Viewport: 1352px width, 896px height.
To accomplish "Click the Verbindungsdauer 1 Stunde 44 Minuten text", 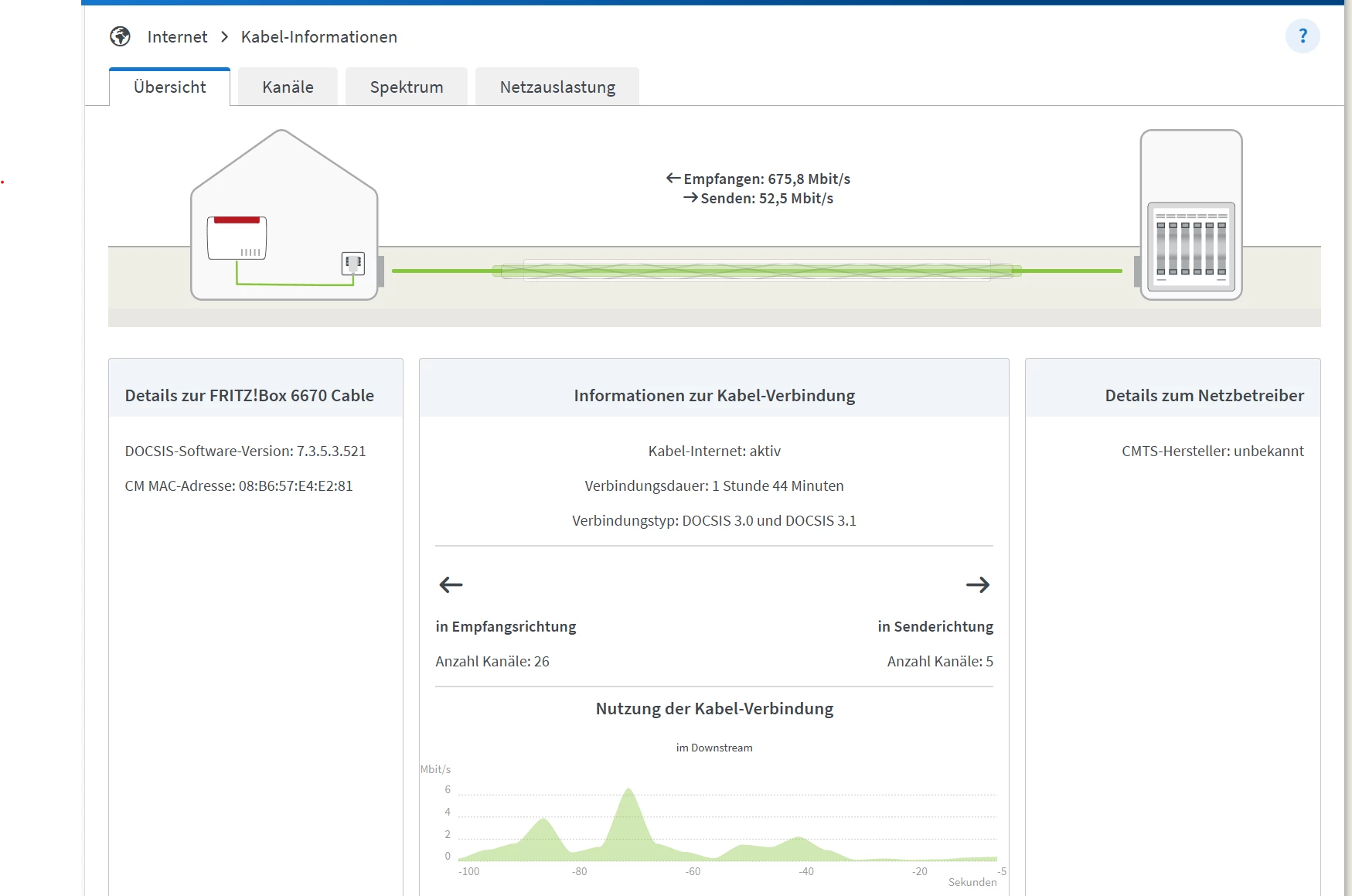I will click(714, 485).
